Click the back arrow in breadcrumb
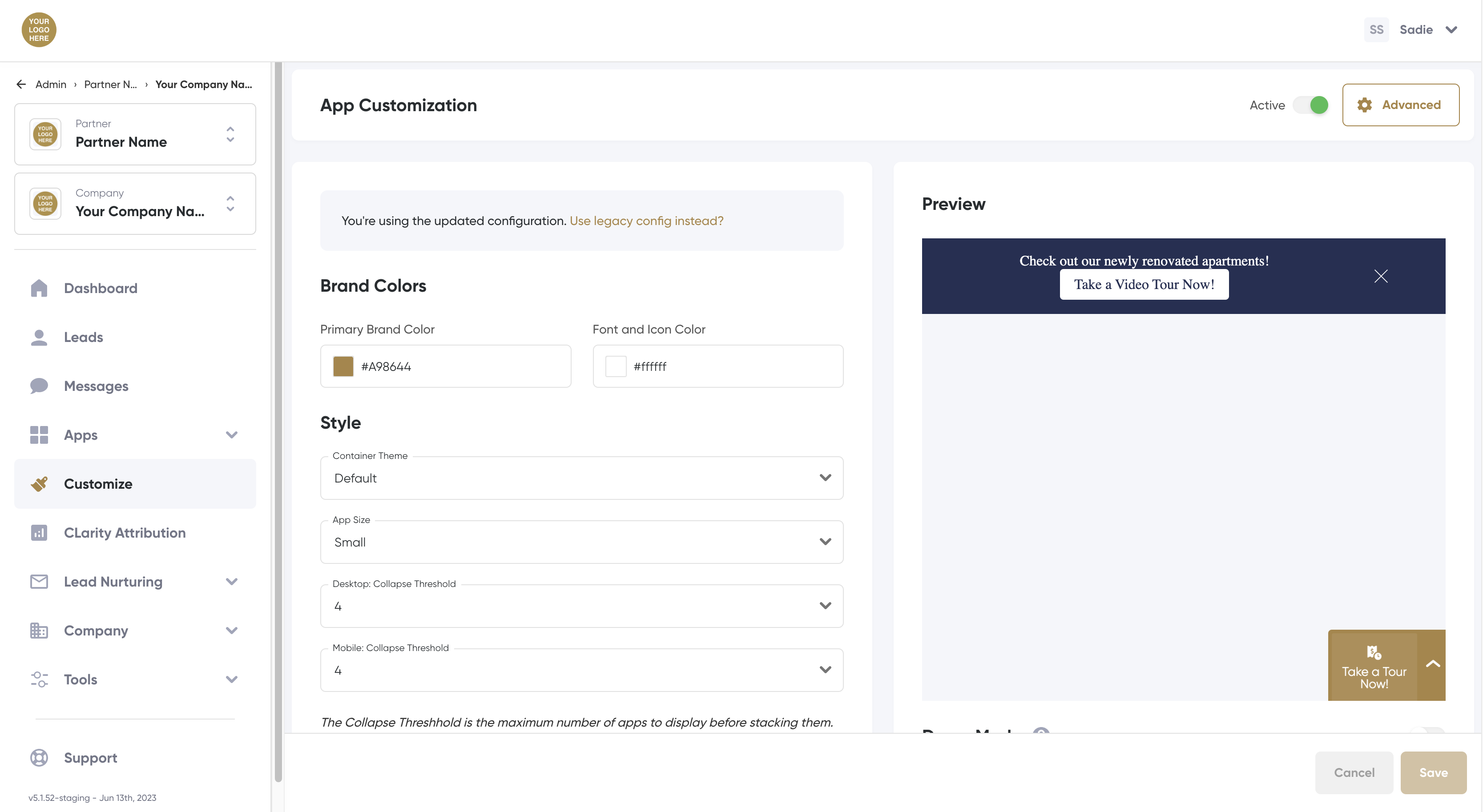This screenshot has height=812, width=1483. point(21,84)
